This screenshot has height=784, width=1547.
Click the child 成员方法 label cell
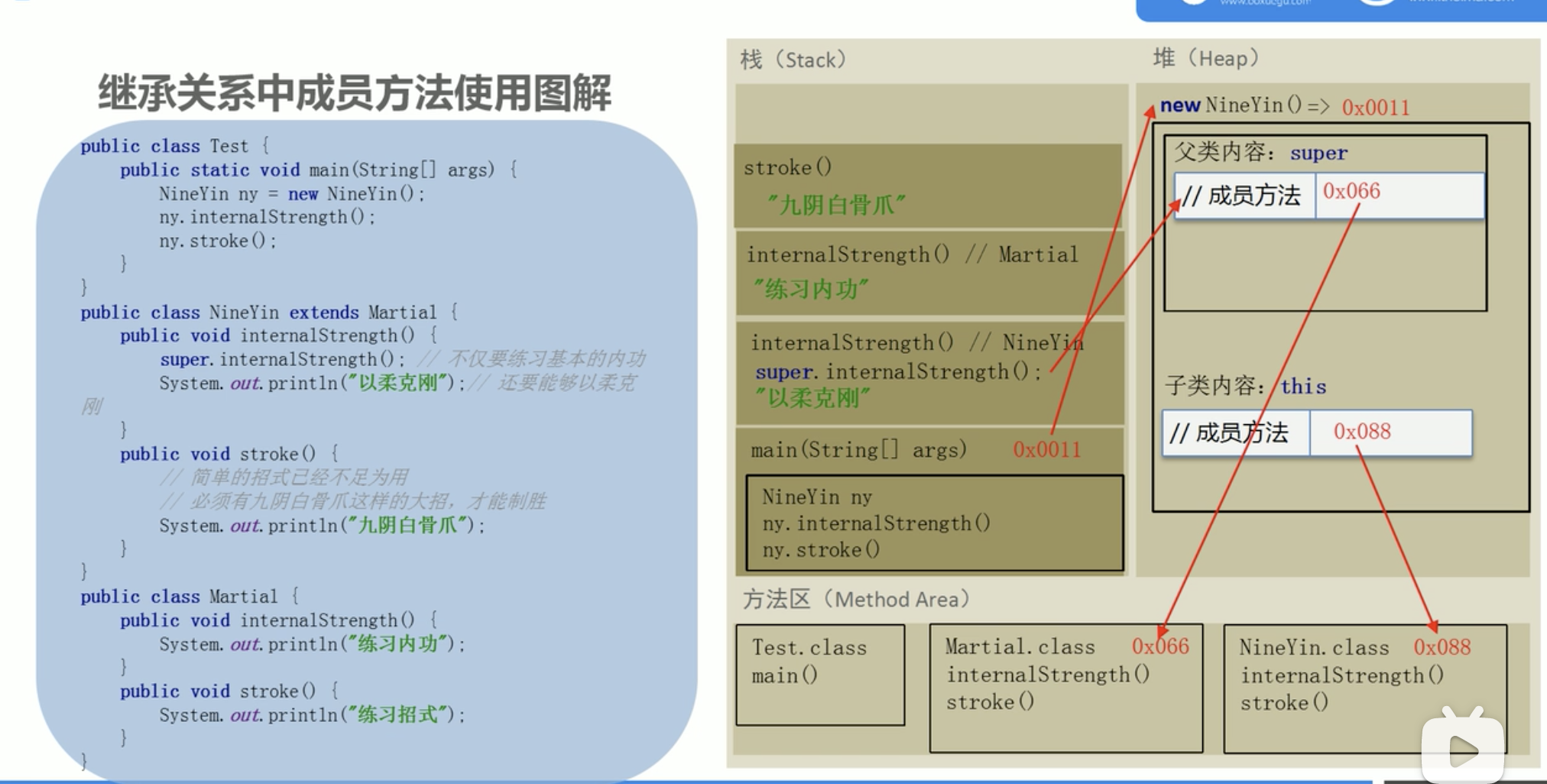(x=1236, y=433)
